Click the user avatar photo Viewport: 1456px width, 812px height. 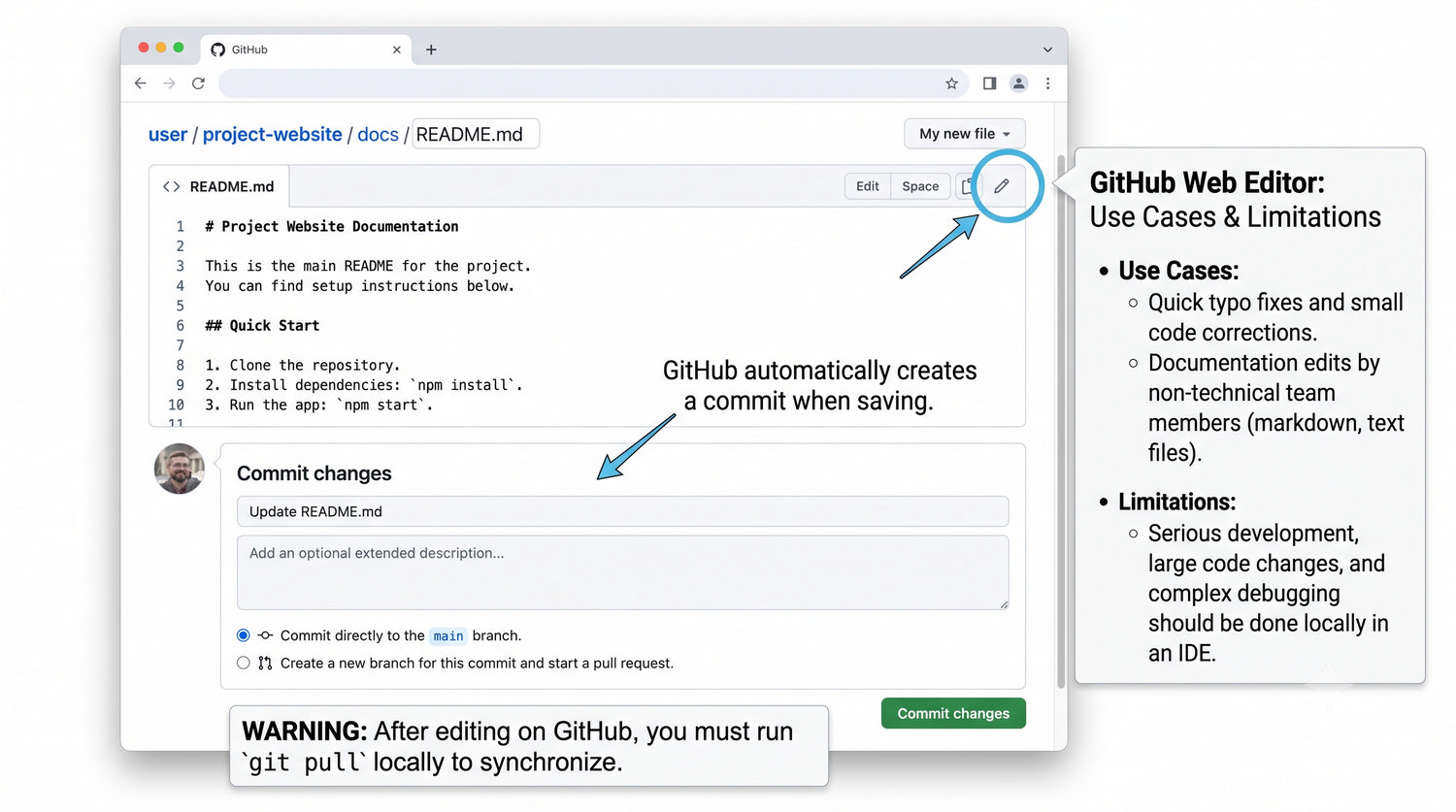click(180, 469)
